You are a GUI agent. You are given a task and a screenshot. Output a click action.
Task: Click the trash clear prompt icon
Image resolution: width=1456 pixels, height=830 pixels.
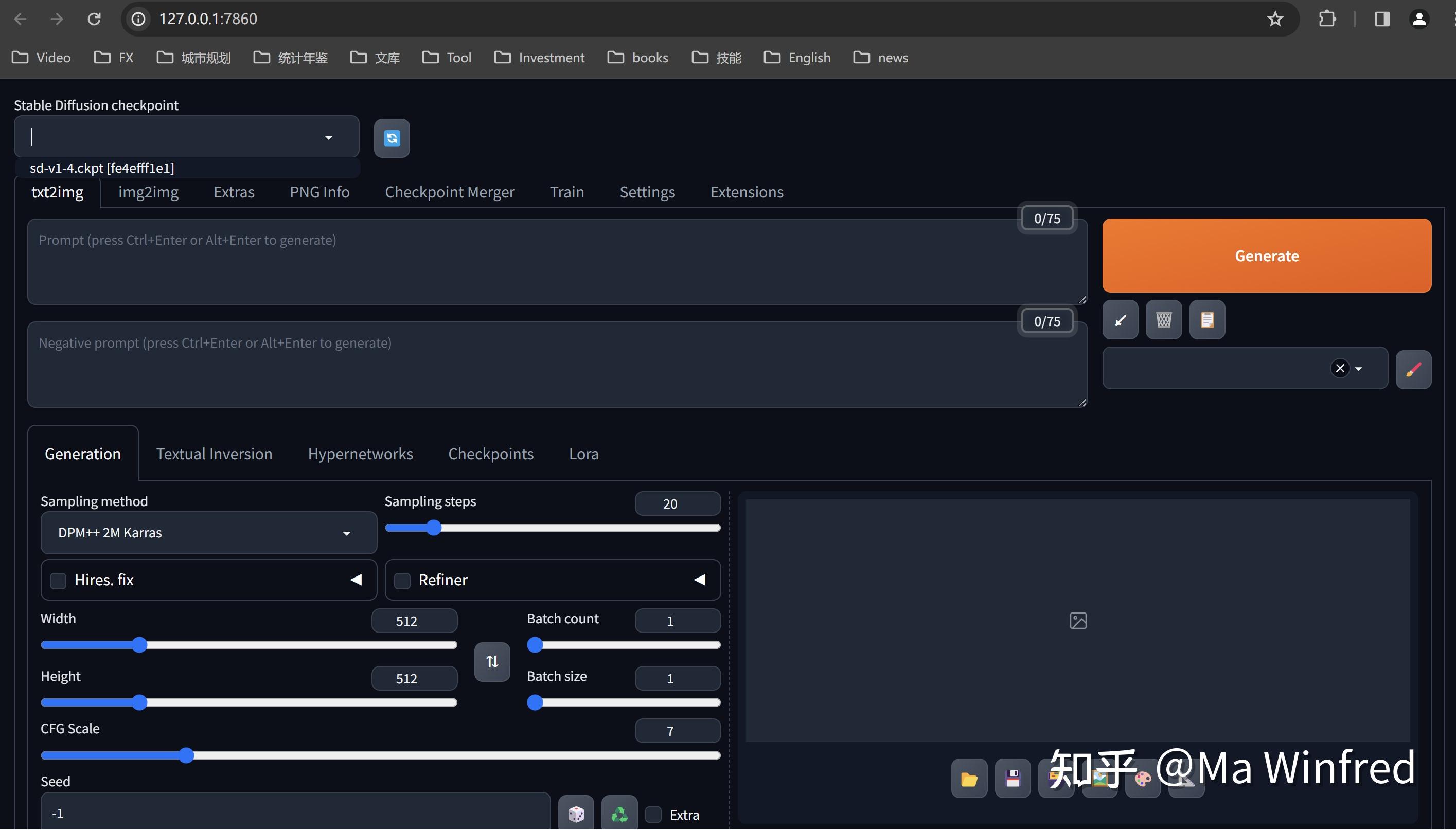(x=1163, y=320)
